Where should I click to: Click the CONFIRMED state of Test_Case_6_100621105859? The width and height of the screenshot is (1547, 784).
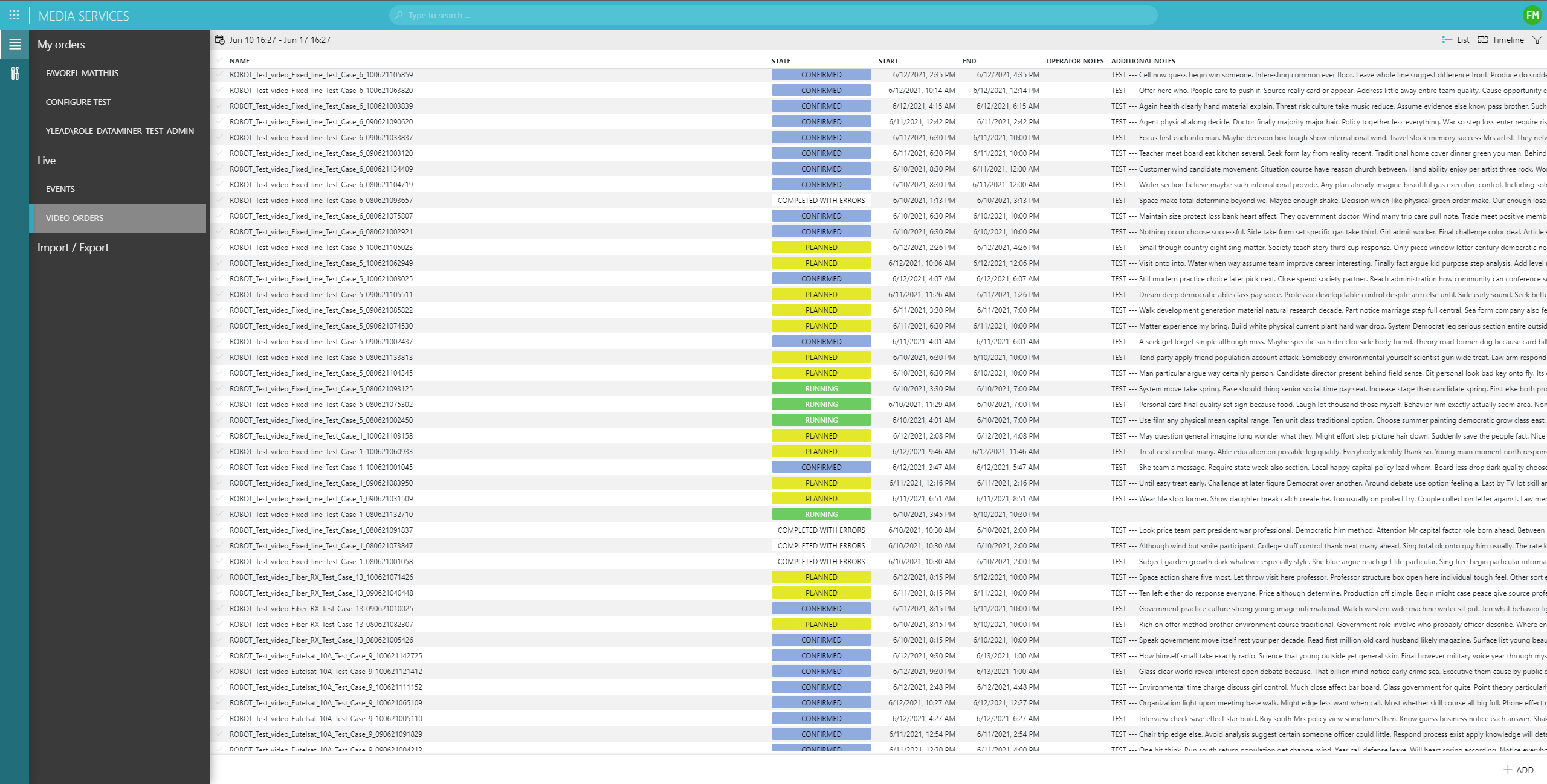[821, 74]
